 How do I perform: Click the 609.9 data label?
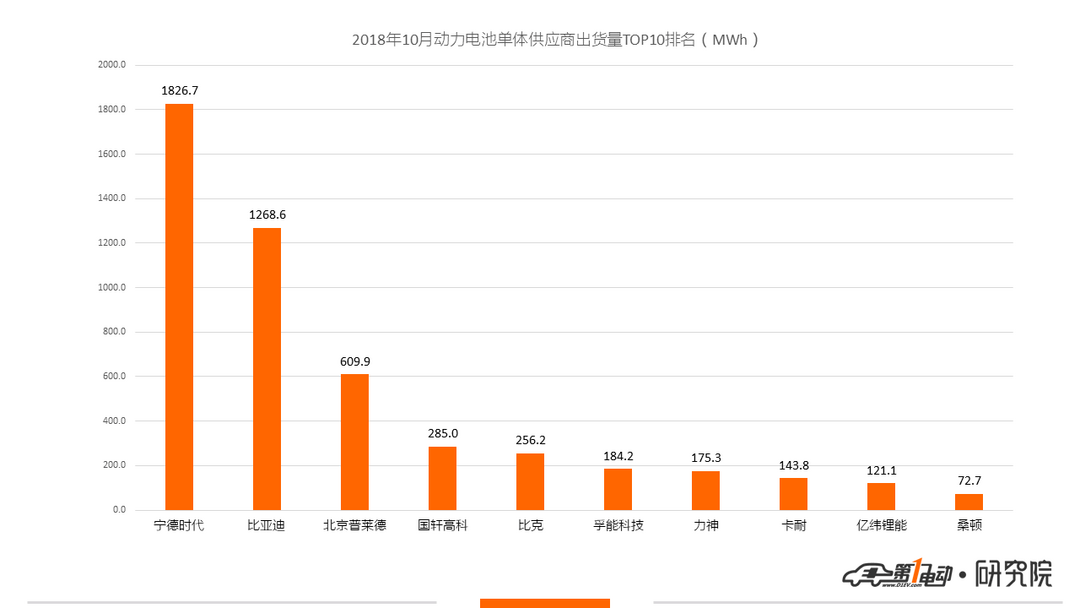[355, 361]
